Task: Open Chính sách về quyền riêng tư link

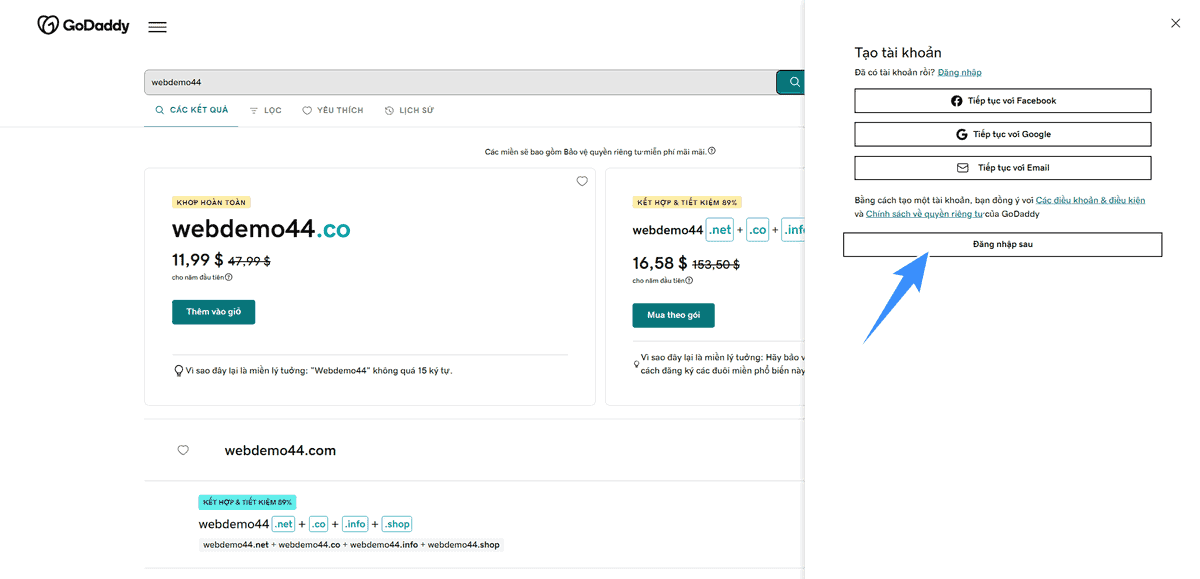Action: (x=924, y=214)
